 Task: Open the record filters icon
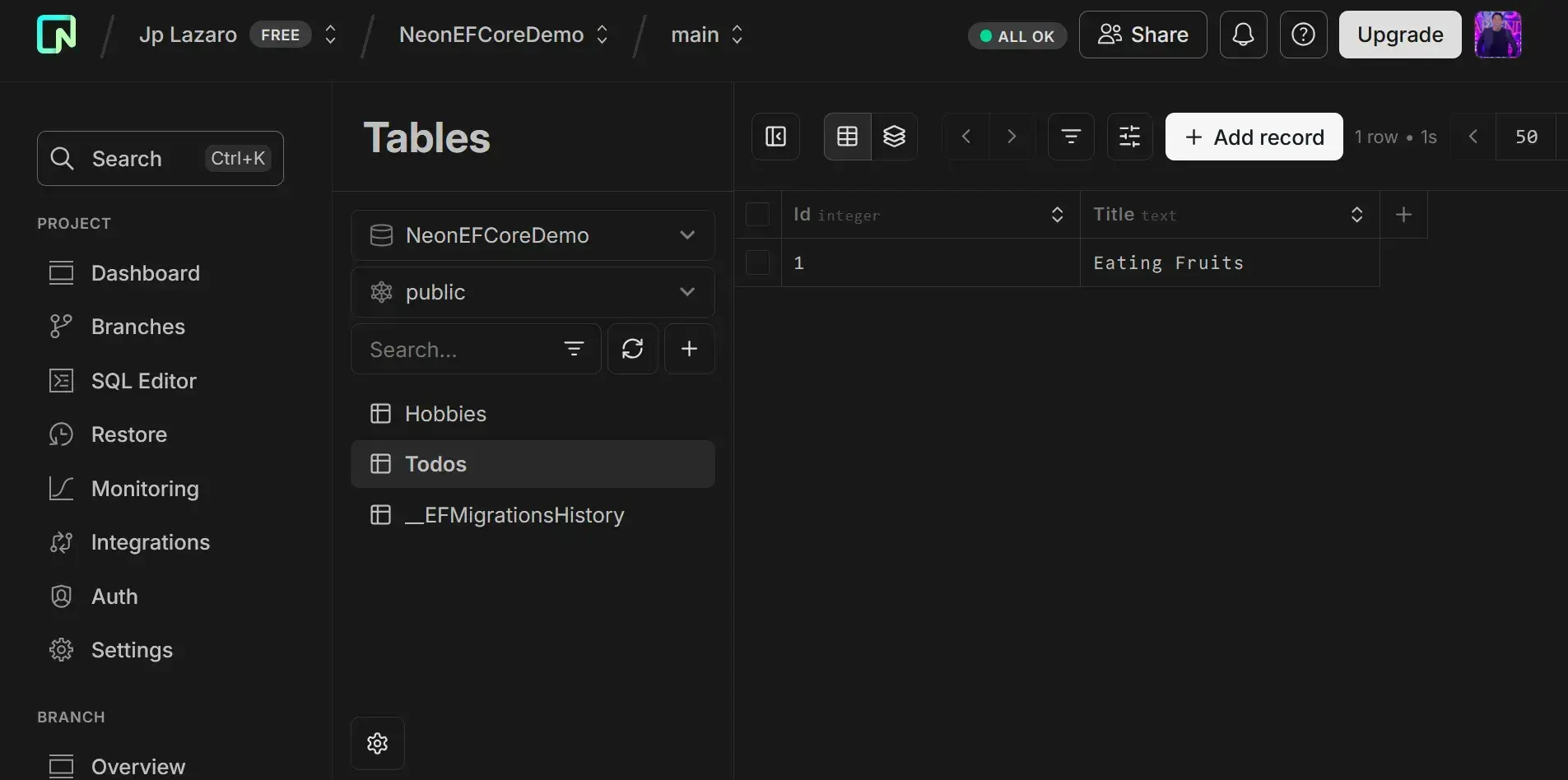1071,137
